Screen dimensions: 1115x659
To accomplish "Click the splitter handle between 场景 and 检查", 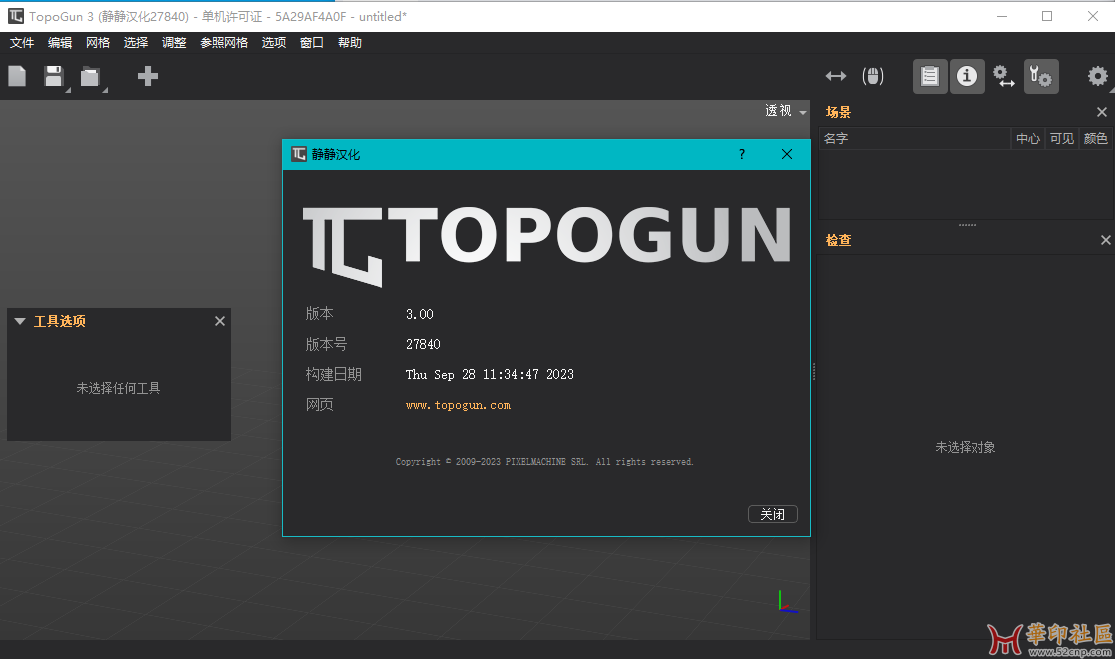I will tap(967, 225).
